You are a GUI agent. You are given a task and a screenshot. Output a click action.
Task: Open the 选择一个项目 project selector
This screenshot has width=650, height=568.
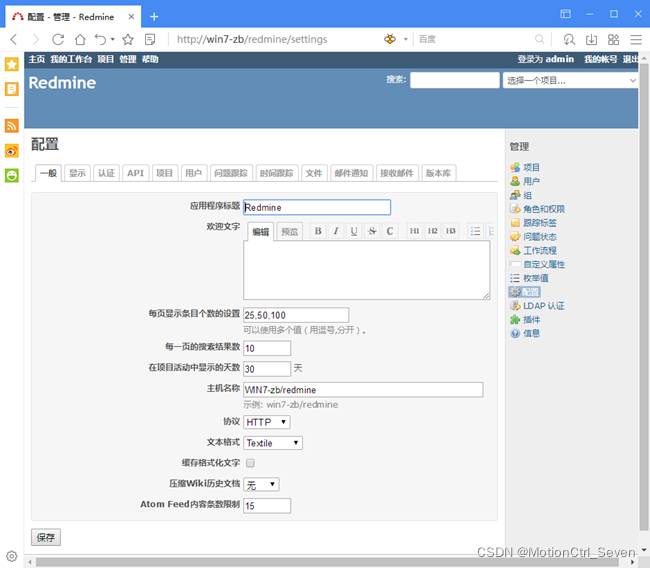point(570,80)
